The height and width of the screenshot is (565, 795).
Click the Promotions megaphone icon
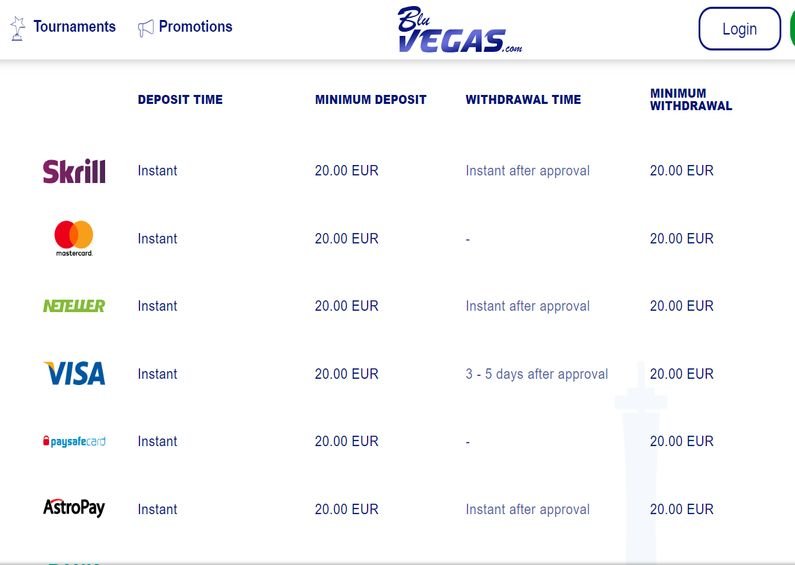(146, 28)
